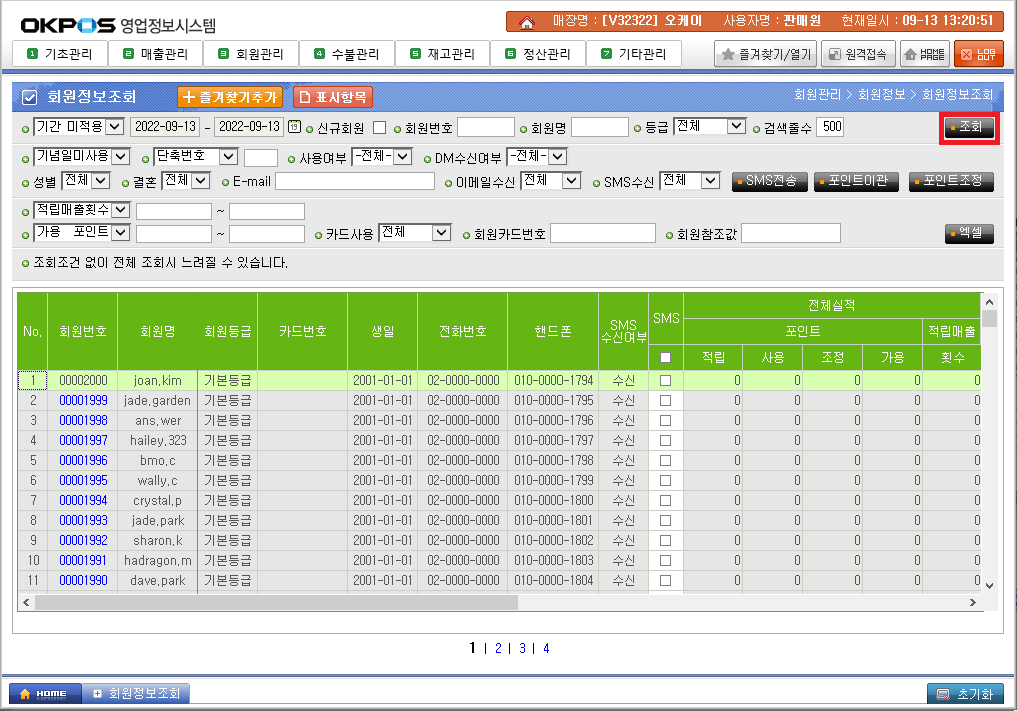Open member number 00001999 link
This screenshot has width=1017, height=711.
(83, 400)
